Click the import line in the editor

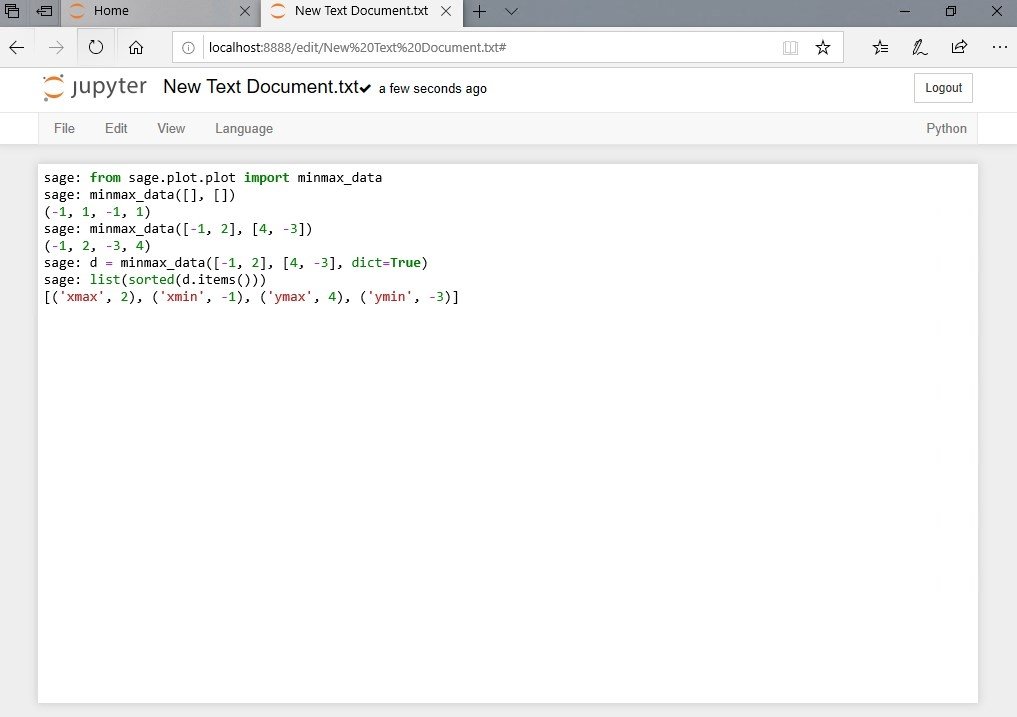pos(213,178)
